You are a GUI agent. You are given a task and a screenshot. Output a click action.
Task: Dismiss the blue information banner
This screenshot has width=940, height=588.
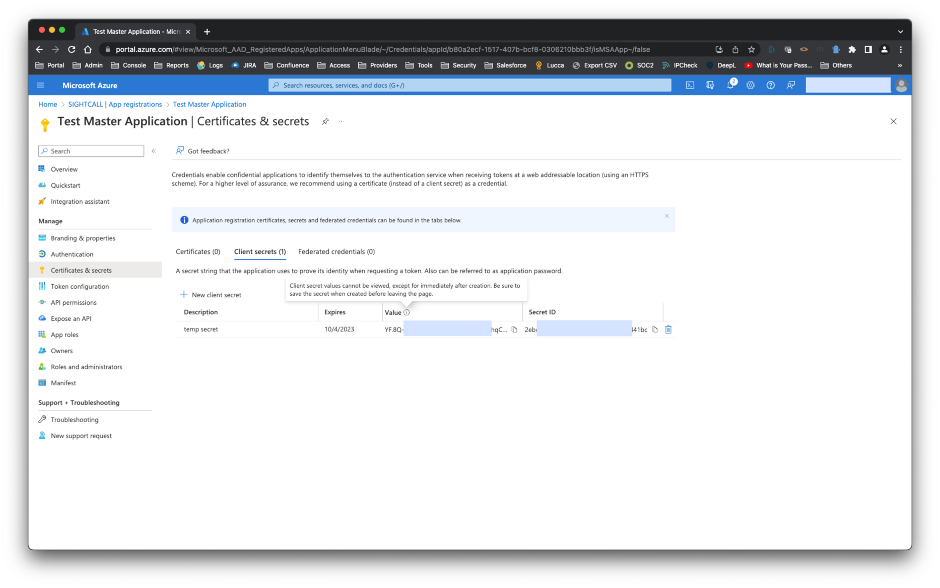click(667, 216)
